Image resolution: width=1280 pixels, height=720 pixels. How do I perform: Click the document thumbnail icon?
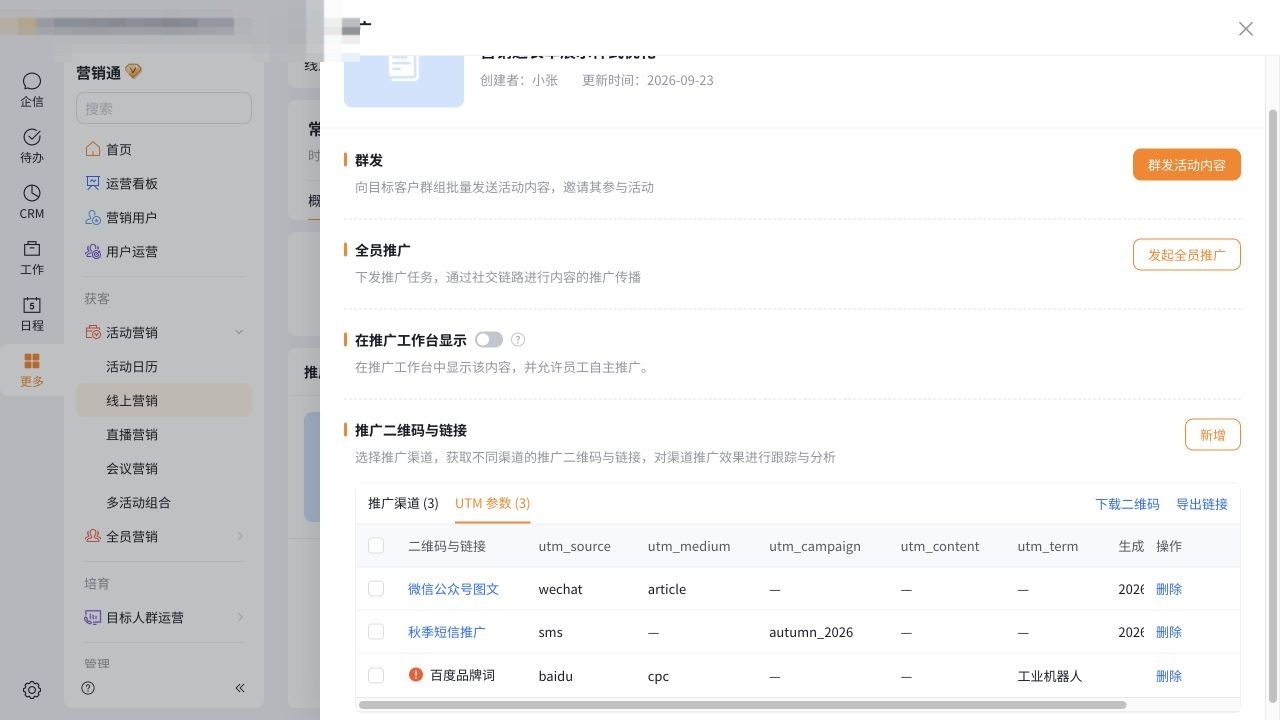[404, 67]
